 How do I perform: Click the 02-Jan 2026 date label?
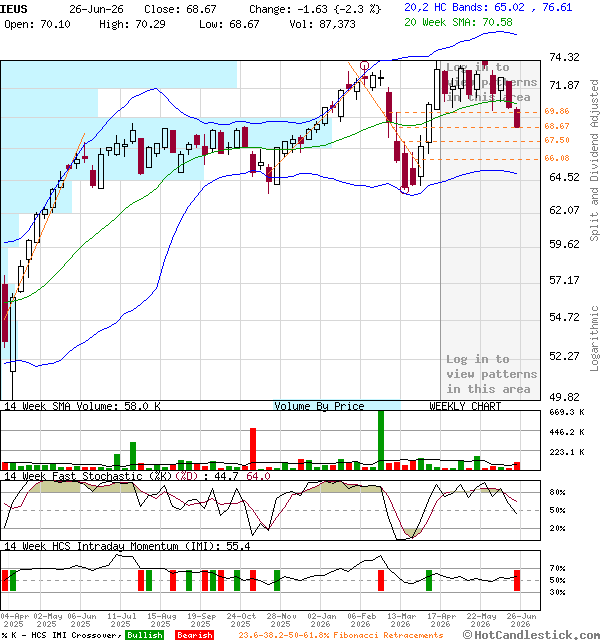(x=322, y=620)
